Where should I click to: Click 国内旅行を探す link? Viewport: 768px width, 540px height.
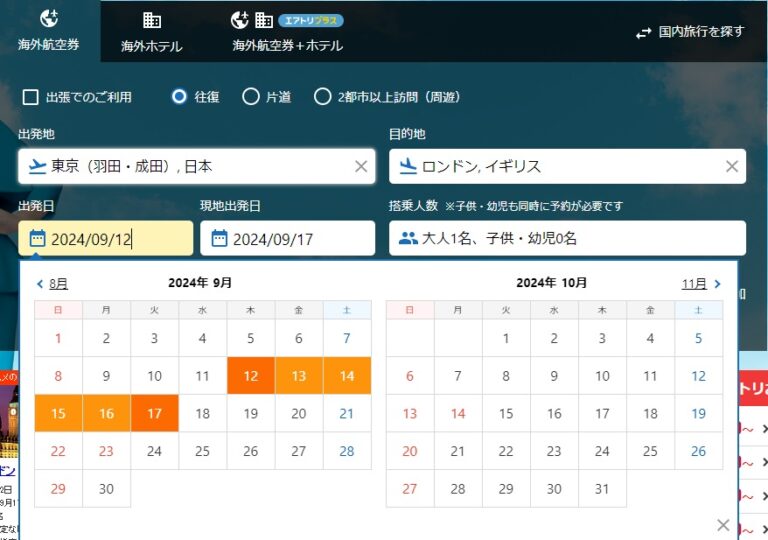click(690, 32)
